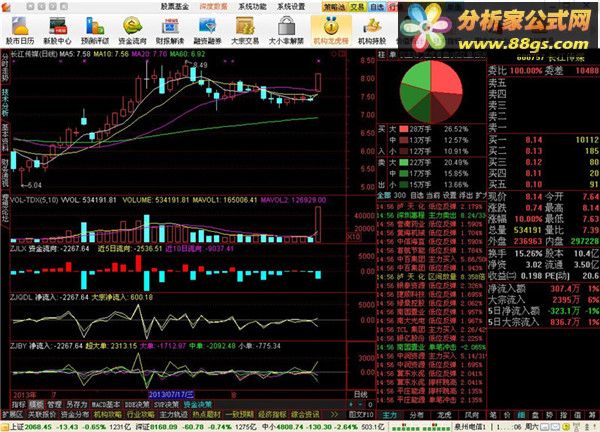Click the blue 自选 tab button

(x=377, y=7)
